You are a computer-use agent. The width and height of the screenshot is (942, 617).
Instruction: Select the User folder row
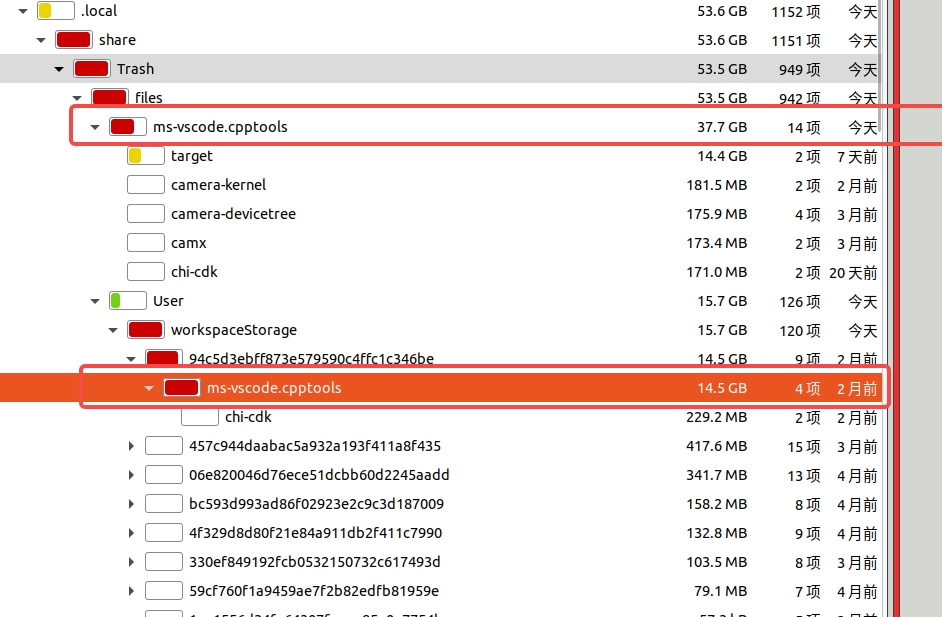440,301
